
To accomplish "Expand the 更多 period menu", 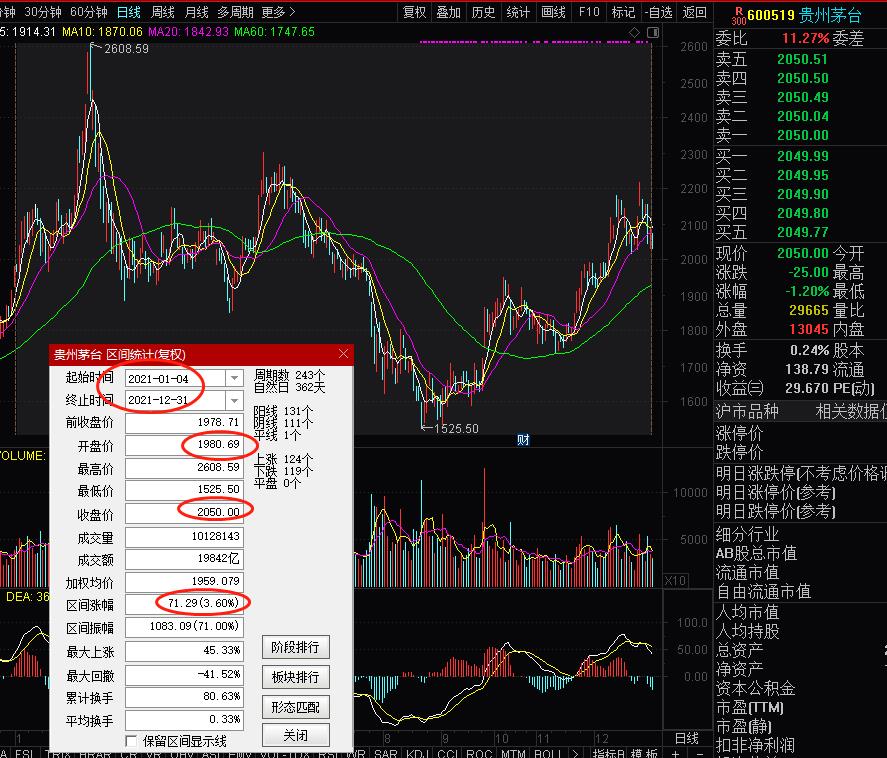I will (x=278, y=12).
